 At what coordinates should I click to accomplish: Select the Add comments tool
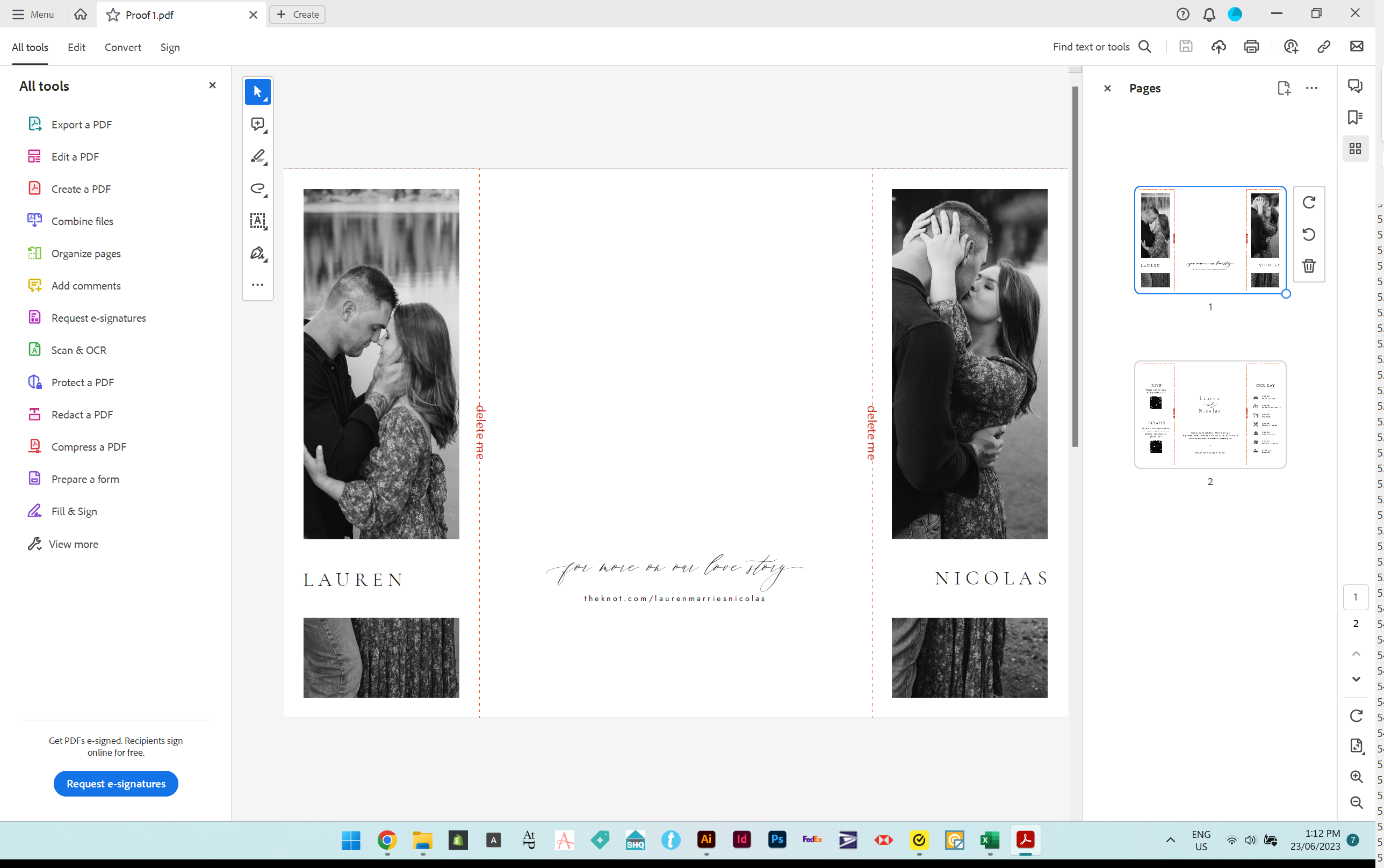[x=86, y=286]
